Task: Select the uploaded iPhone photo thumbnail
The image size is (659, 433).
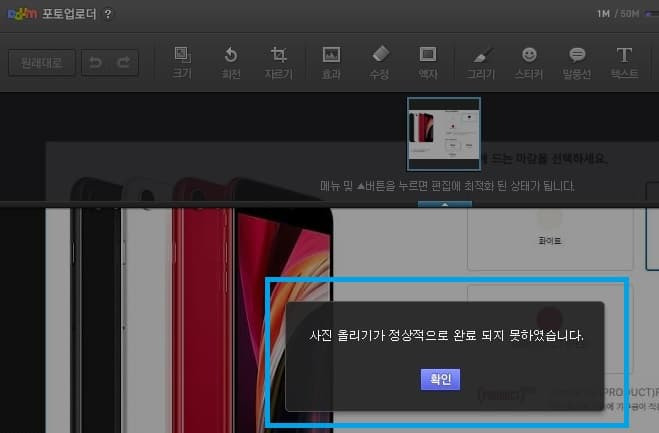Action: click(x=444, y=134)
